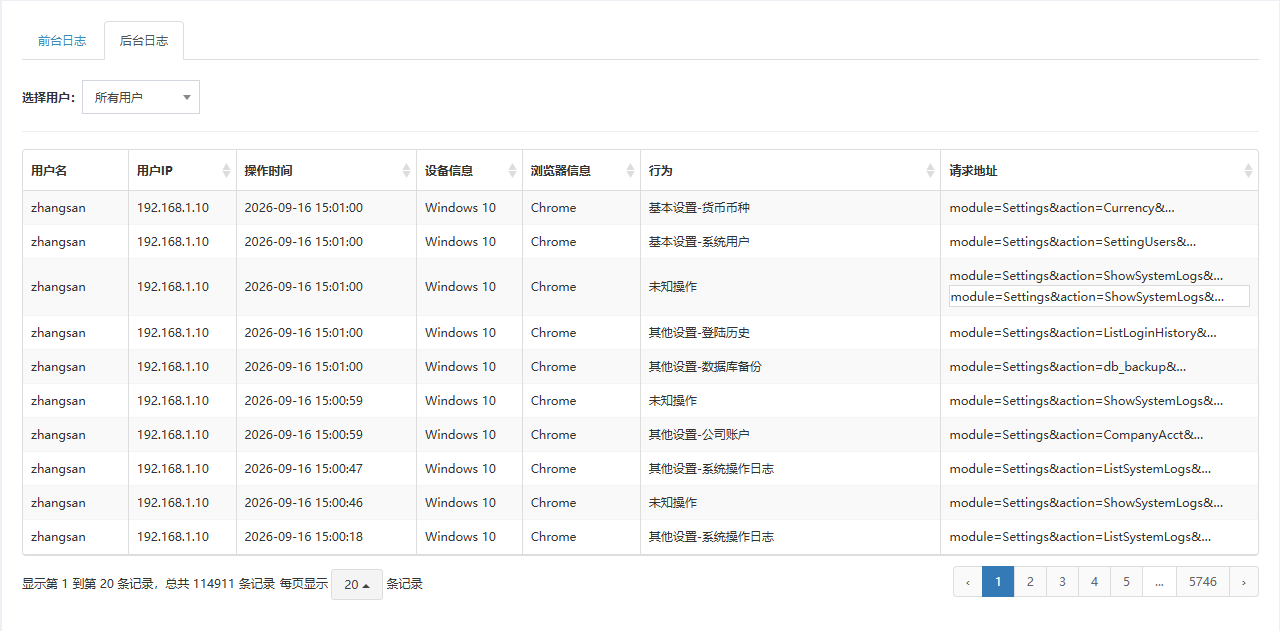This screenshot has width=1280, height=631.
Task: Open the 20 records-per-page dropdown
Action: click(357, 584)
